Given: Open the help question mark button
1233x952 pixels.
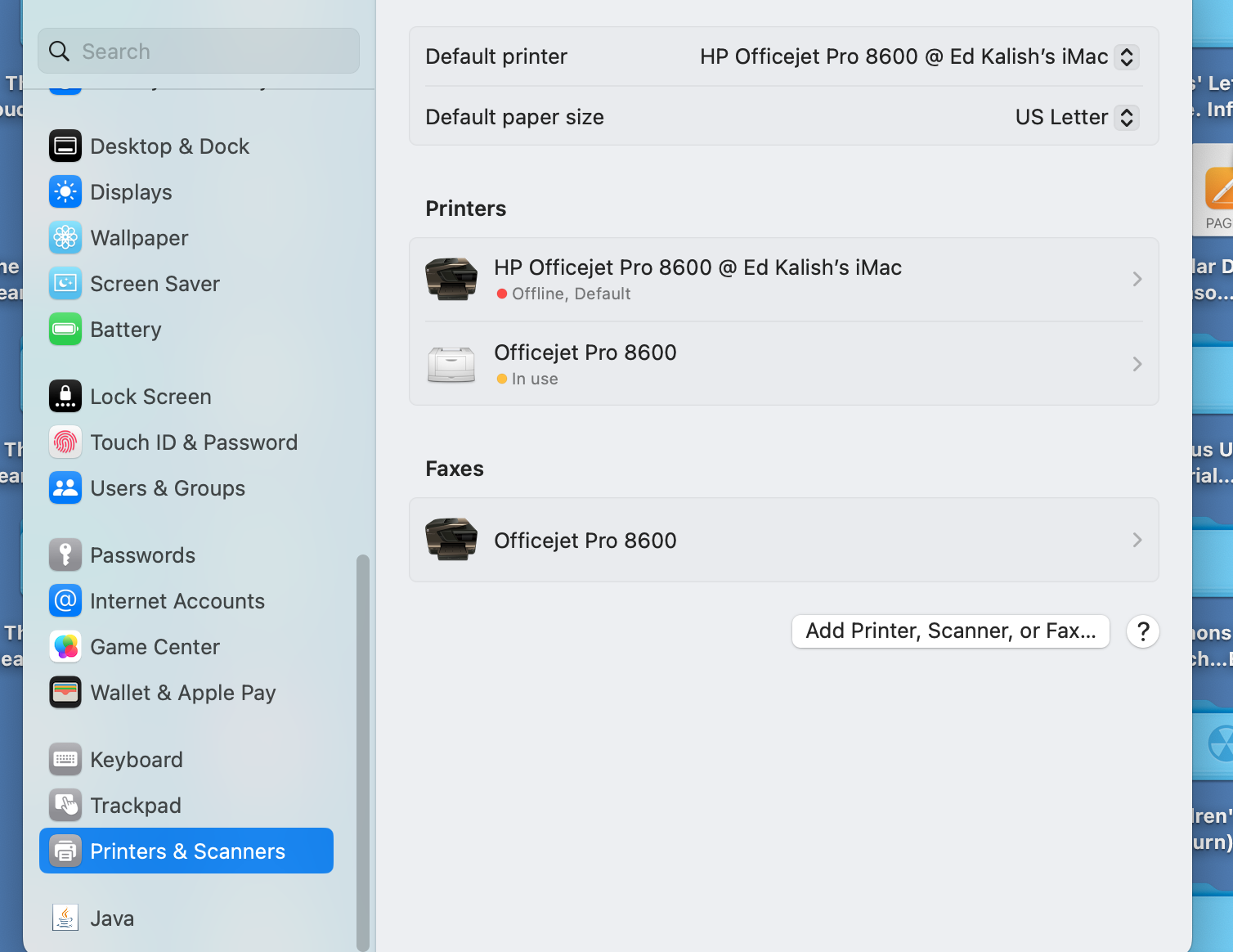Looking at the screenshot, I should [x=1143, y=631].
